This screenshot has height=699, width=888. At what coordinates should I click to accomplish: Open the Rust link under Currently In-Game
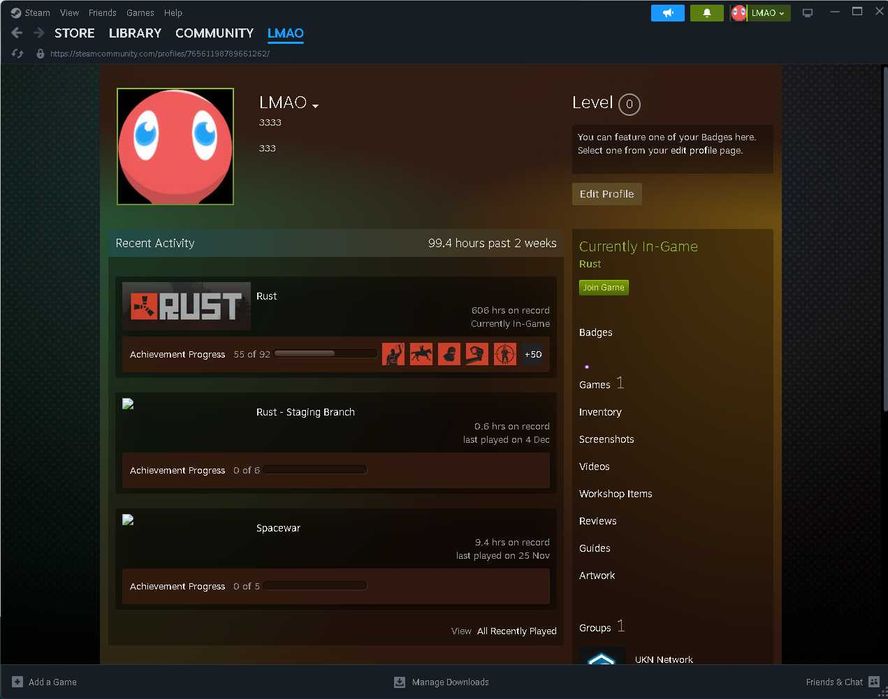point(590,264)
